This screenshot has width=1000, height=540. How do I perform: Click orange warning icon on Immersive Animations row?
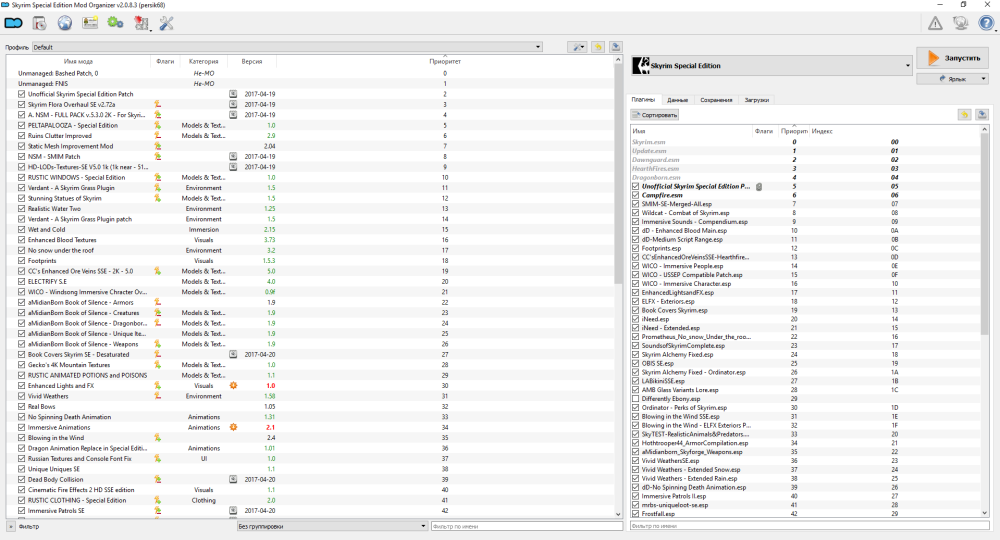tap(233, 427)
